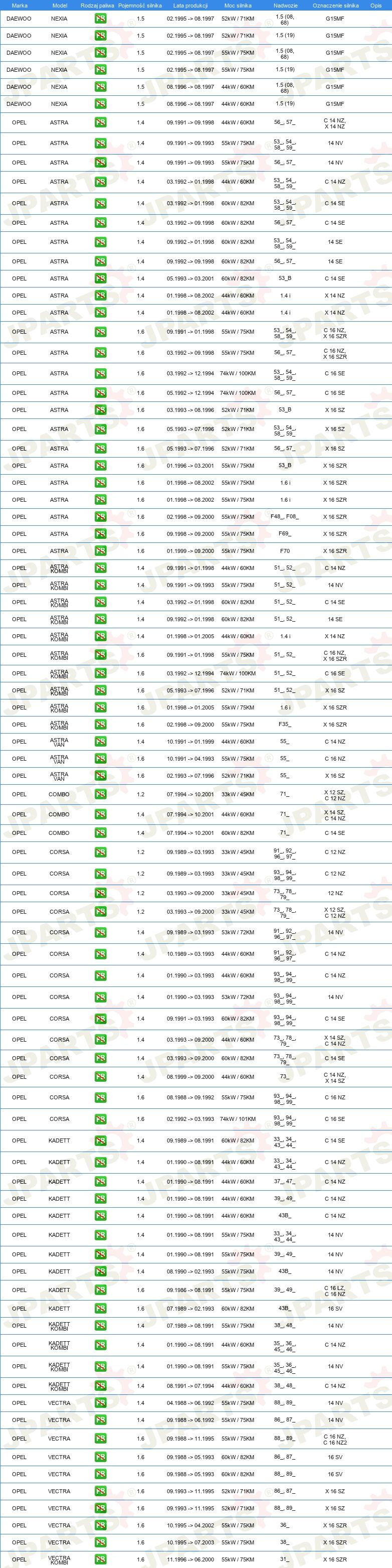The image size is (392, 1568).
Task: Click the Marka column header
Action: [x=20, y=6]
